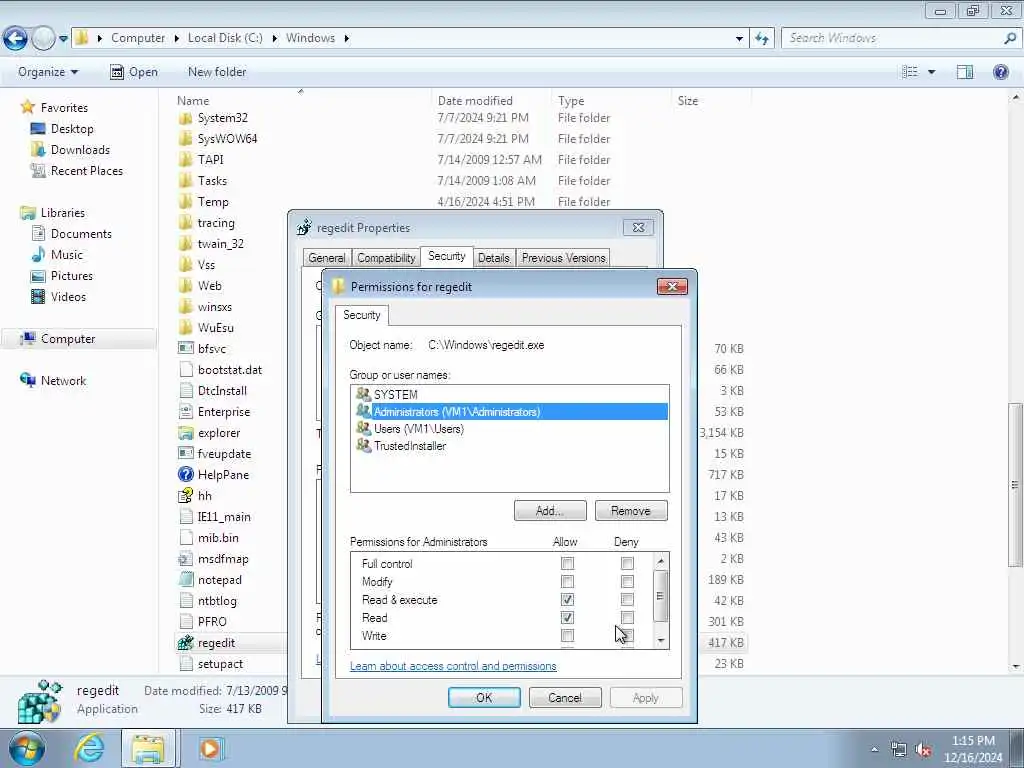Click New folder in toolbar

(217, 72)
